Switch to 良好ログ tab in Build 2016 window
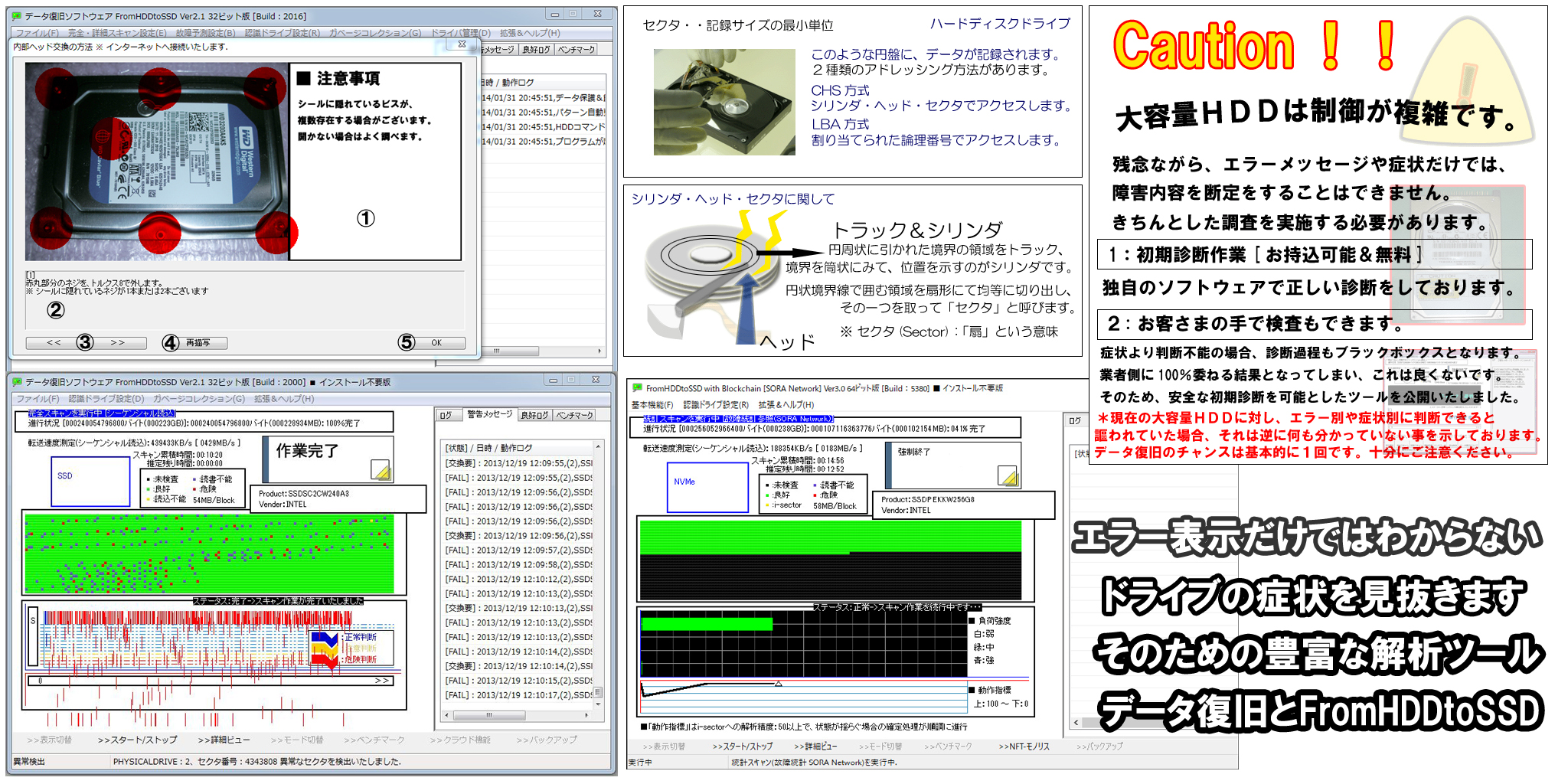This screenshot has height=784, width=1568. tap(536, 50)
